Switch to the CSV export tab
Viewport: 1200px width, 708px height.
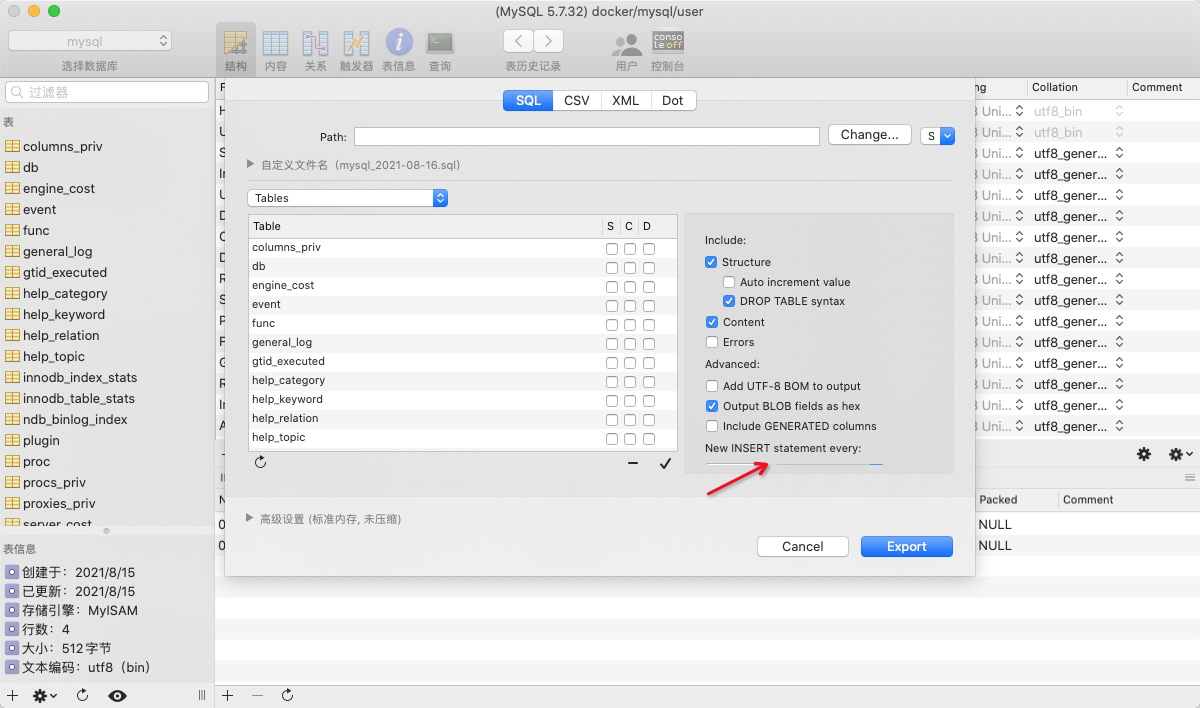[577, 100]
